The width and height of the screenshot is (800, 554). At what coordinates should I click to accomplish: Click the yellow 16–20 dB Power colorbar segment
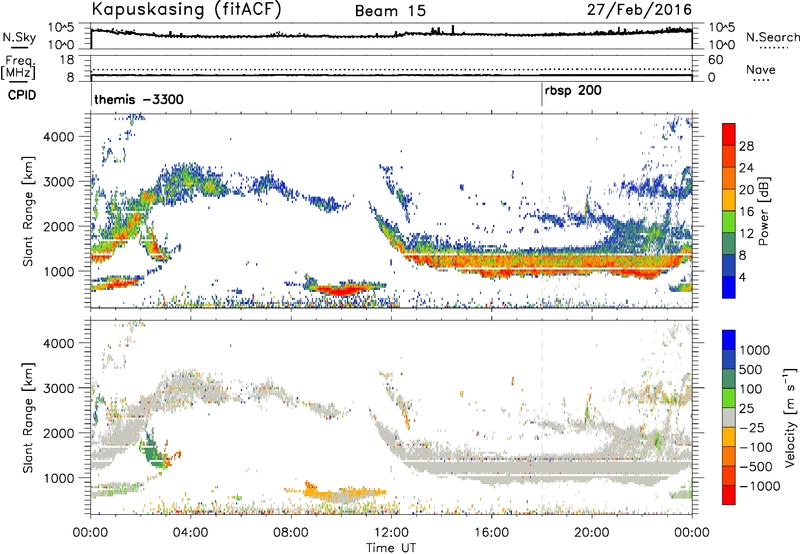point(729,200)
